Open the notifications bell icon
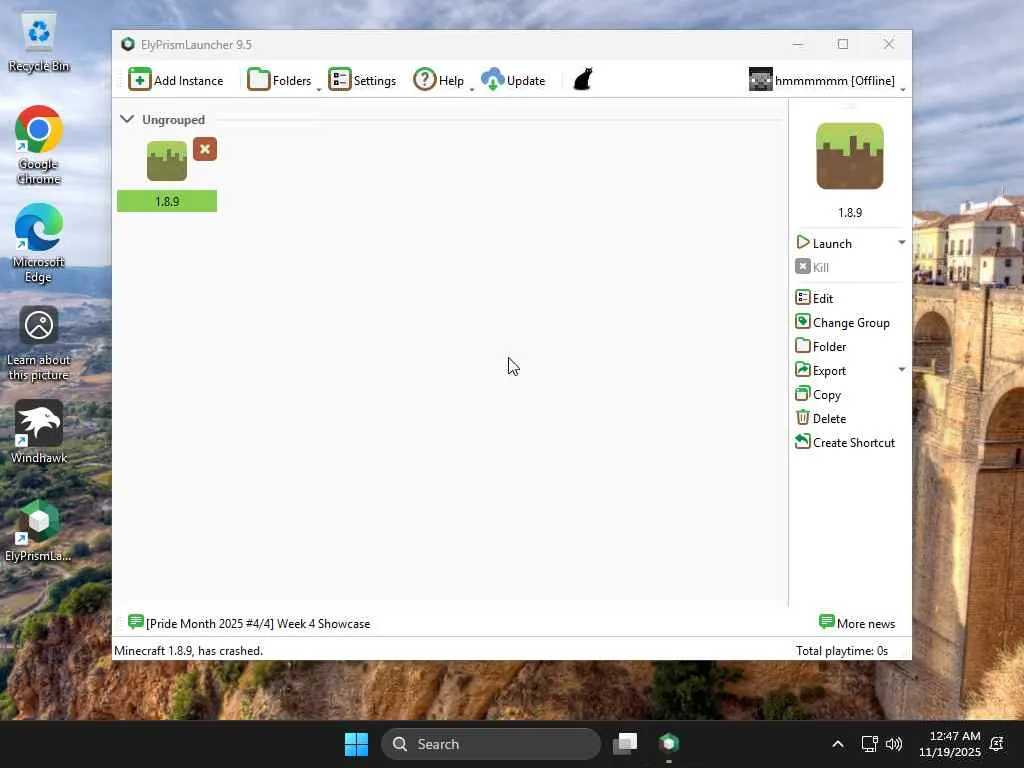Screen dimensions: 1024x768 (x=997, y=744)
